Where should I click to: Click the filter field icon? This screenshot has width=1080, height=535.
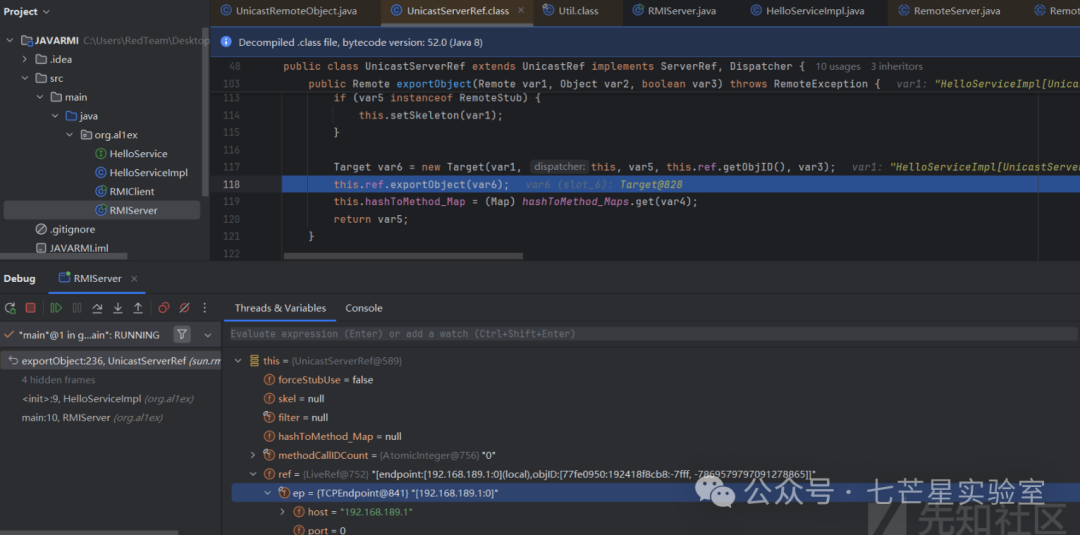tap(269, 417)
